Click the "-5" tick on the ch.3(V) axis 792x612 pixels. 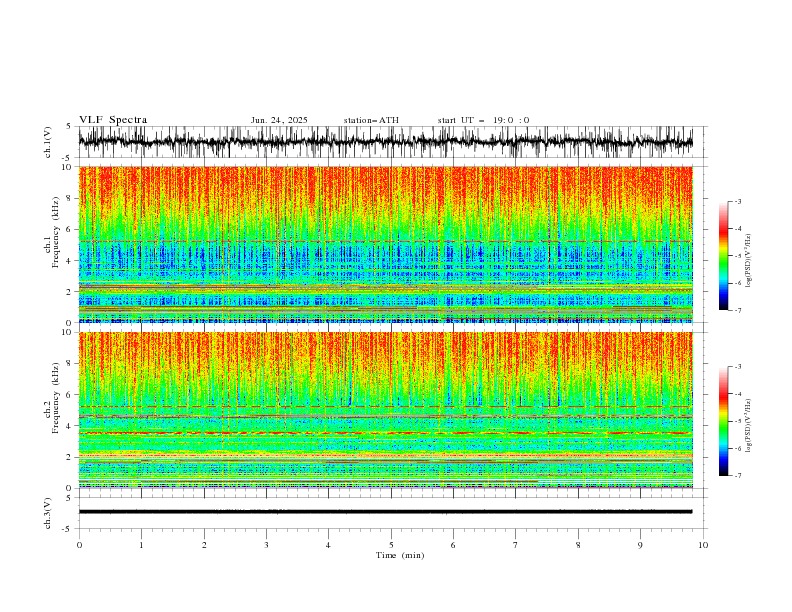pyautogui.click(x=67, y=529)
